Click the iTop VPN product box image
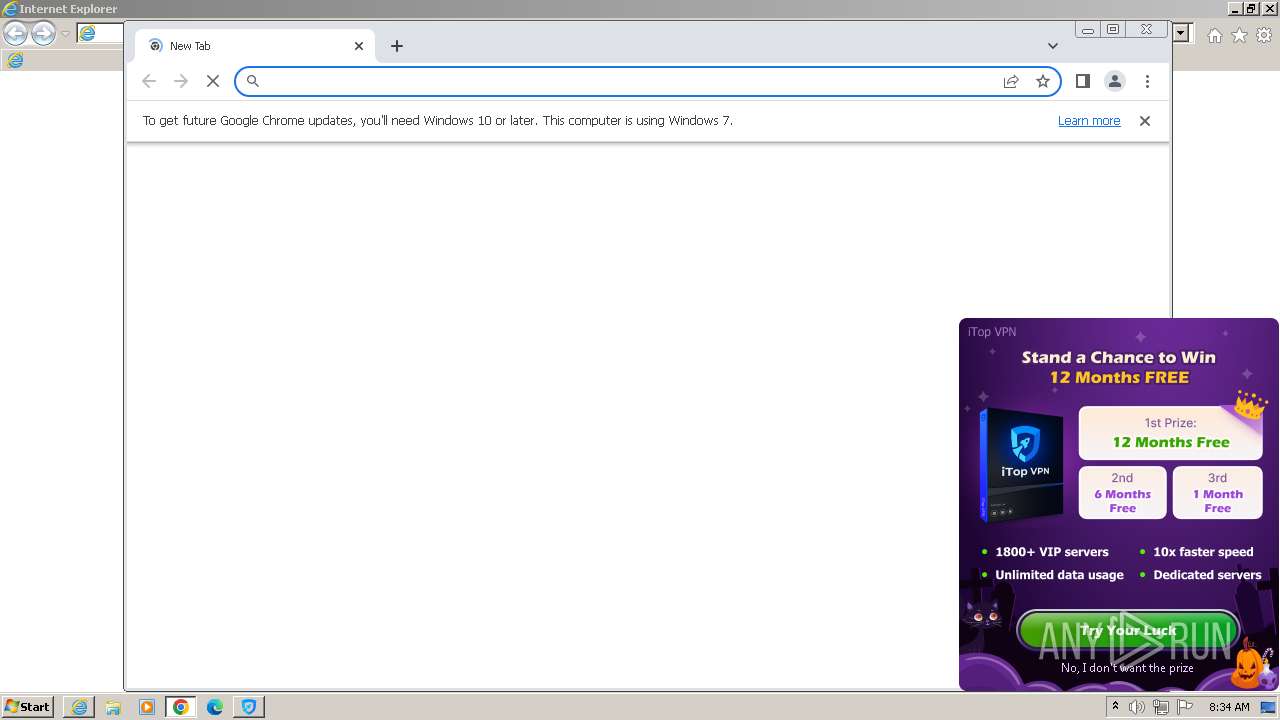Viewport: 1280px width, 720px height. pyautogui.click(x=1021, y=464)
